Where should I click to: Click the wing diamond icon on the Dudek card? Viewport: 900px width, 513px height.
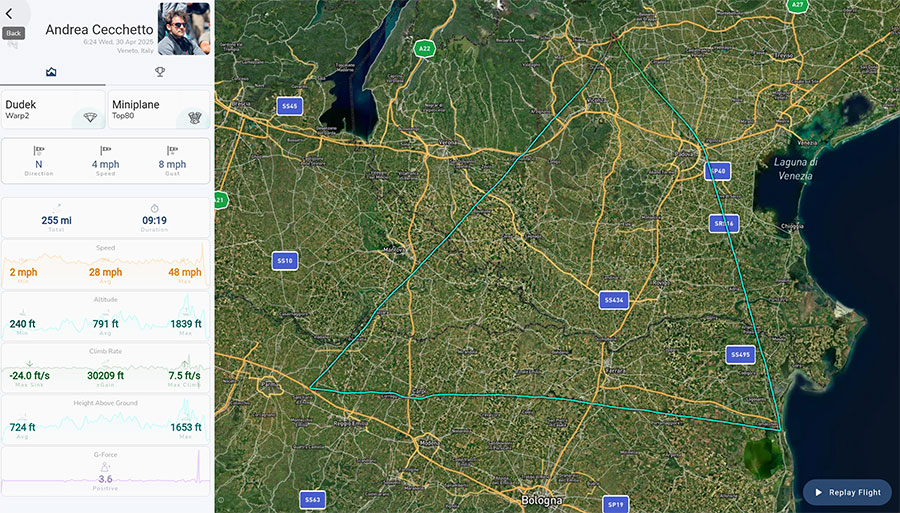[x=90, y=118]
